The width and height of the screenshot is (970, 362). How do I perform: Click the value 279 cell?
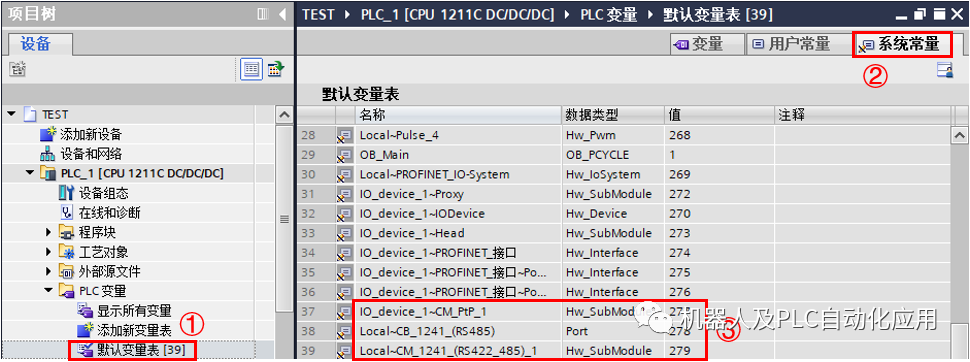[719, 351]
